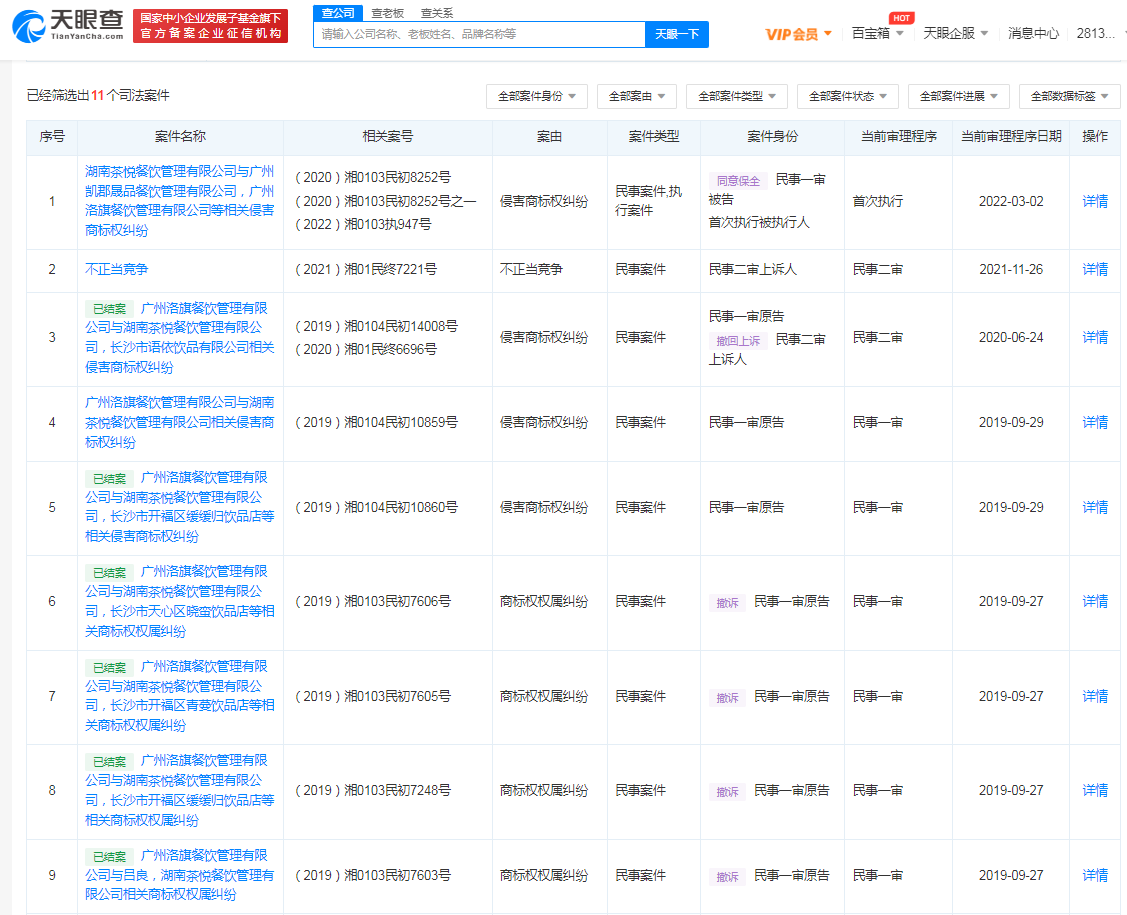Viewport: 1127px width, 915px height.
Task: Switch to the 查关系 search tab
Action: 436,13
